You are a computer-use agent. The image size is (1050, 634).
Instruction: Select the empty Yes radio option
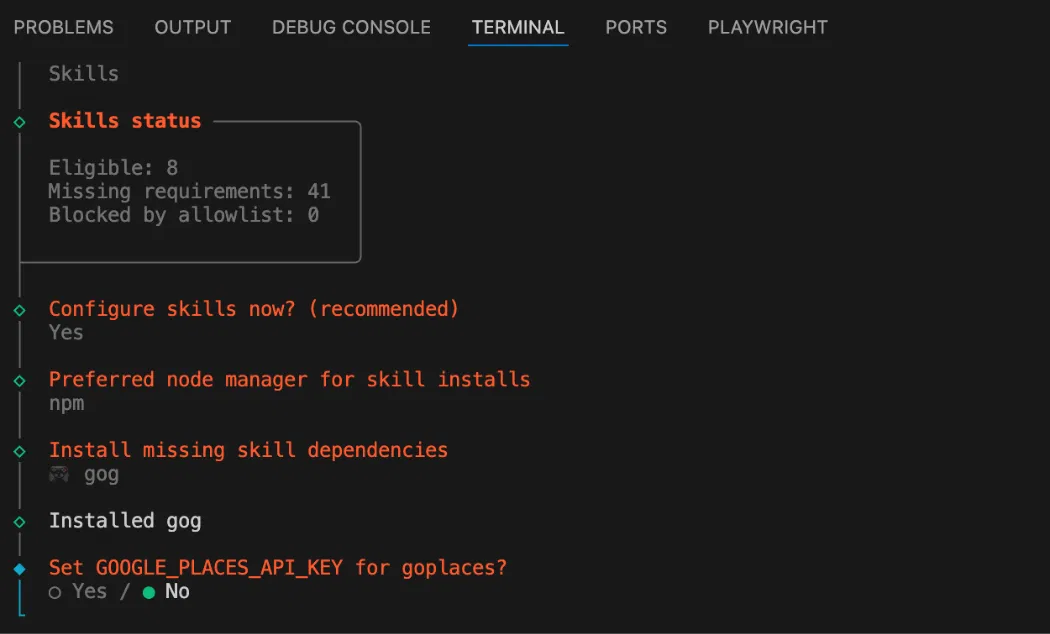[x=55, y=592]
